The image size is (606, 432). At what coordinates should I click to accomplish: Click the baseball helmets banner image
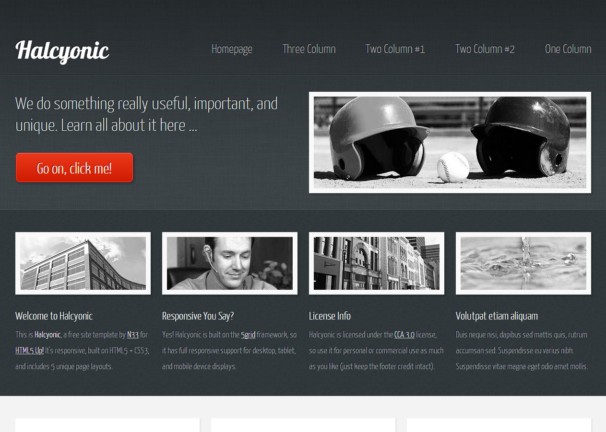(x=449, y=141)
